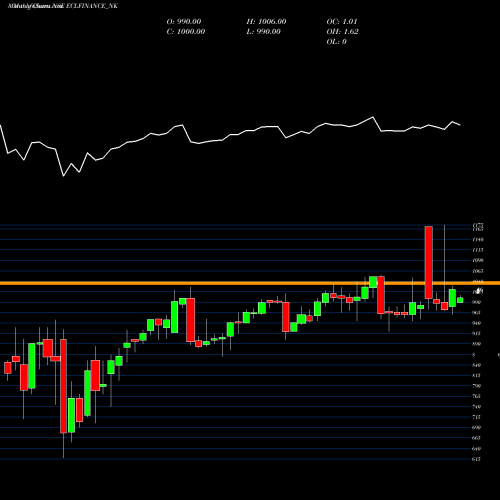The width and height of the screenshot is (500, 500).
Task: Click the 940 price axis label
Action: 477,323
